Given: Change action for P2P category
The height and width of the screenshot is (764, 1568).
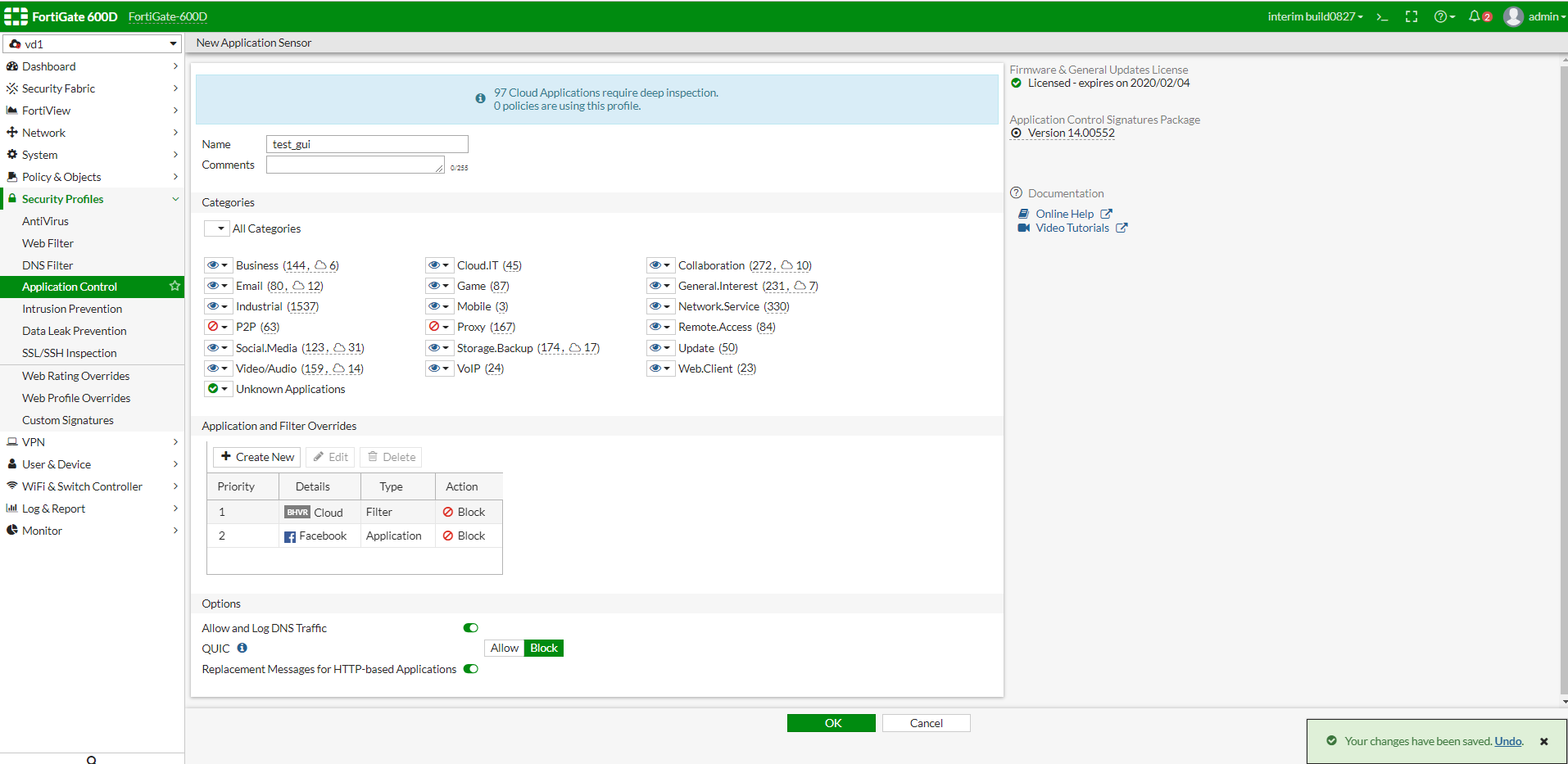Looking at the screenshot, I should pyautogui.click(x=218, y=327).
